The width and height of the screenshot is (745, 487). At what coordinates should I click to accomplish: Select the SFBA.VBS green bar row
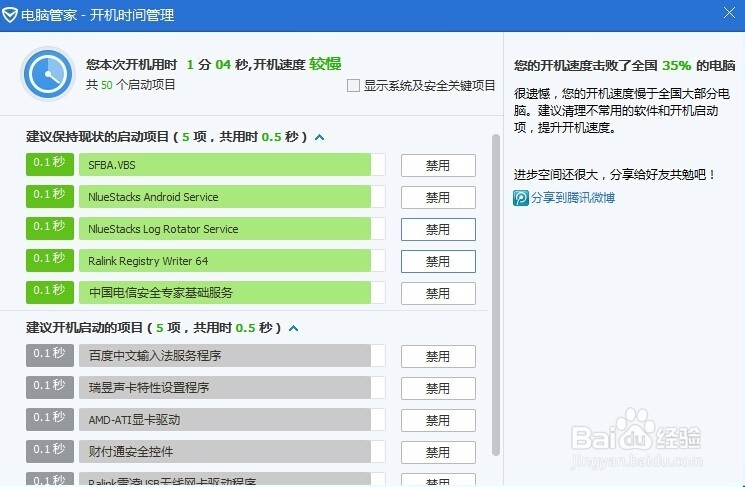click(232, 165)
